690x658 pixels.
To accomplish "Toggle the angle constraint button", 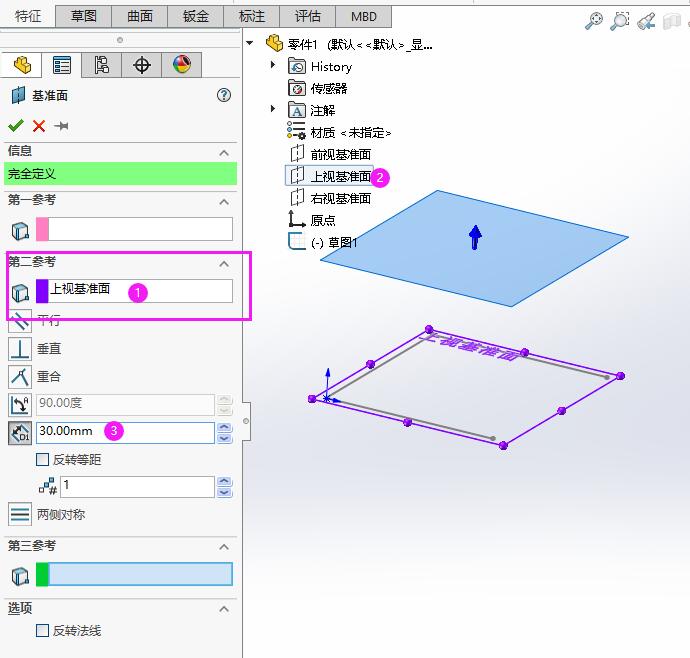I will coord(20,405).
